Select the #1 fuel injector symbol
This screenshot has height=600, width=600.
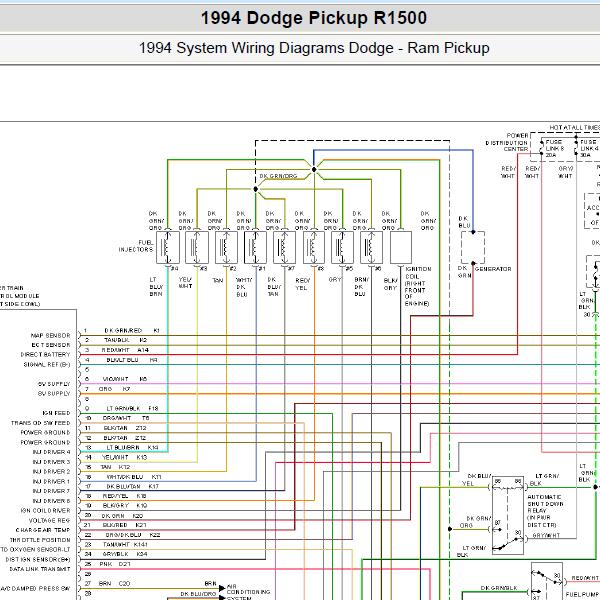255,247
